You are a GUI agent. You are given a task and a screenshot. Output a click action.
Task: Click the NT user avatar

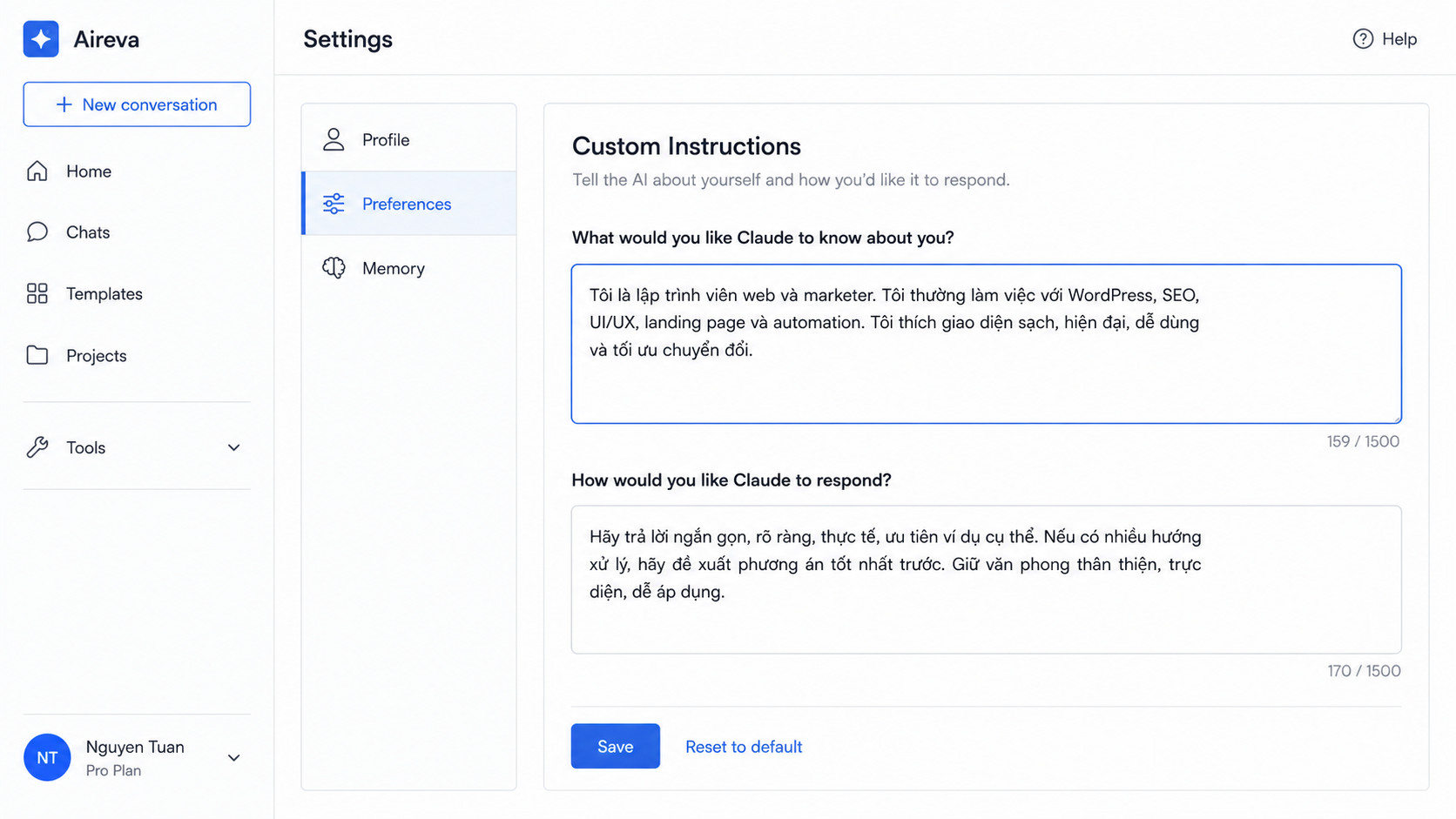click(47, 757)
